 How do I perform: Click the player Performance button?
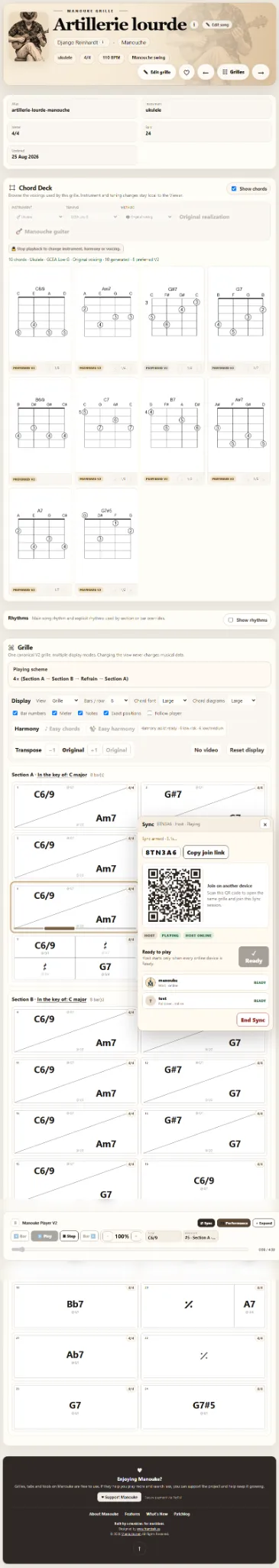234,1223
